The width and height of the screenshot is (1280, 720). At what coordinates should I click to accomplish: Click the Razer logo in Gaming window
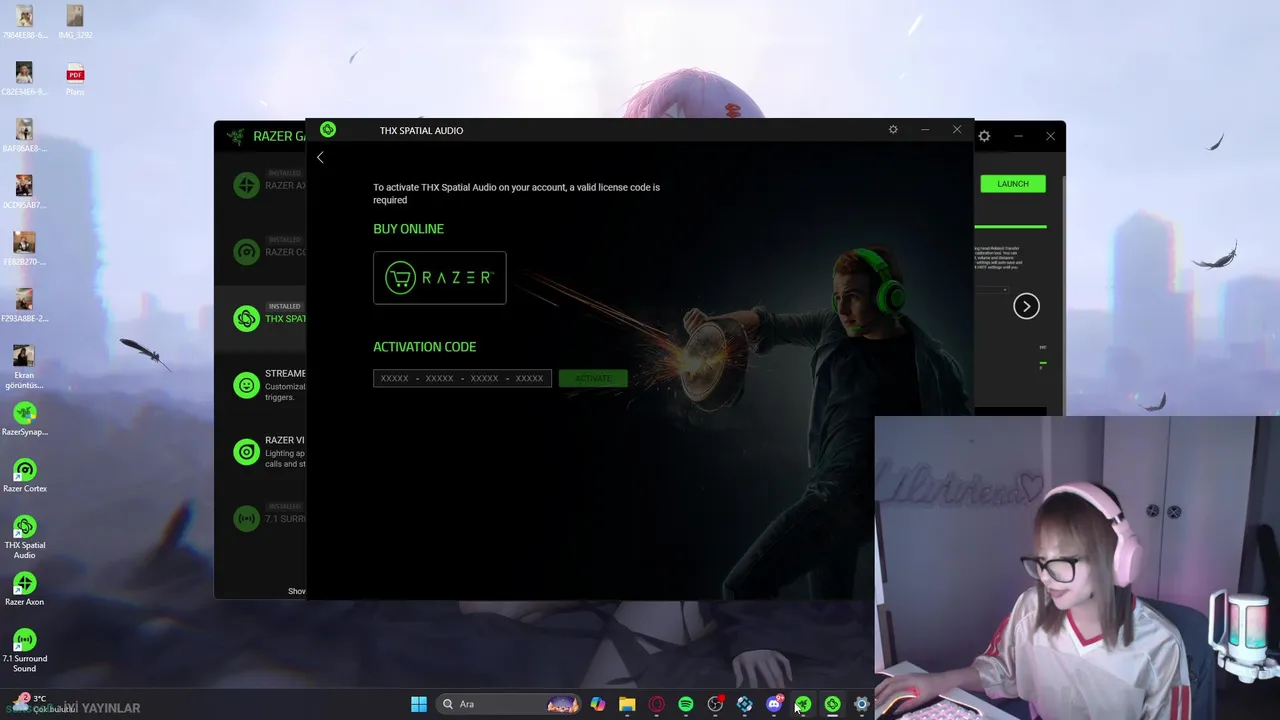click(236, 136)
